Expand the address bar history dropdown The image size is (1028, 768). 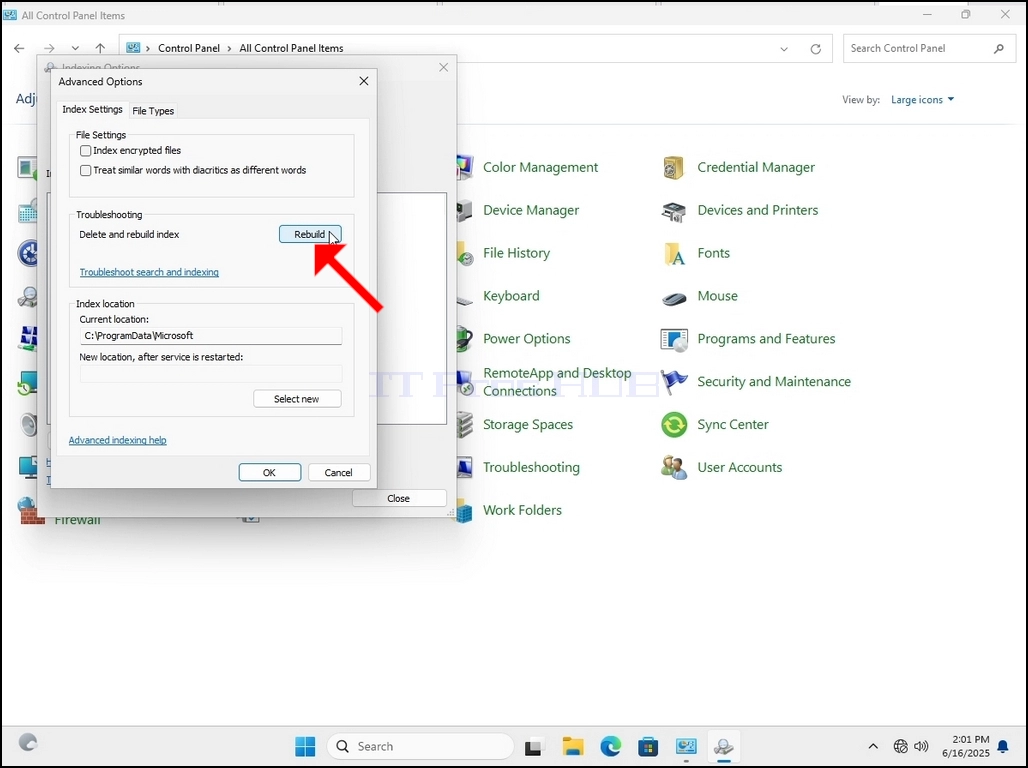click(784, 49)
